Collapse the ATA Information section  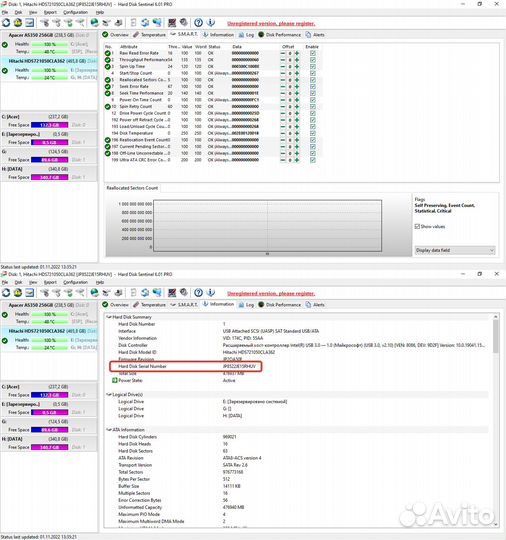(109, 430)
